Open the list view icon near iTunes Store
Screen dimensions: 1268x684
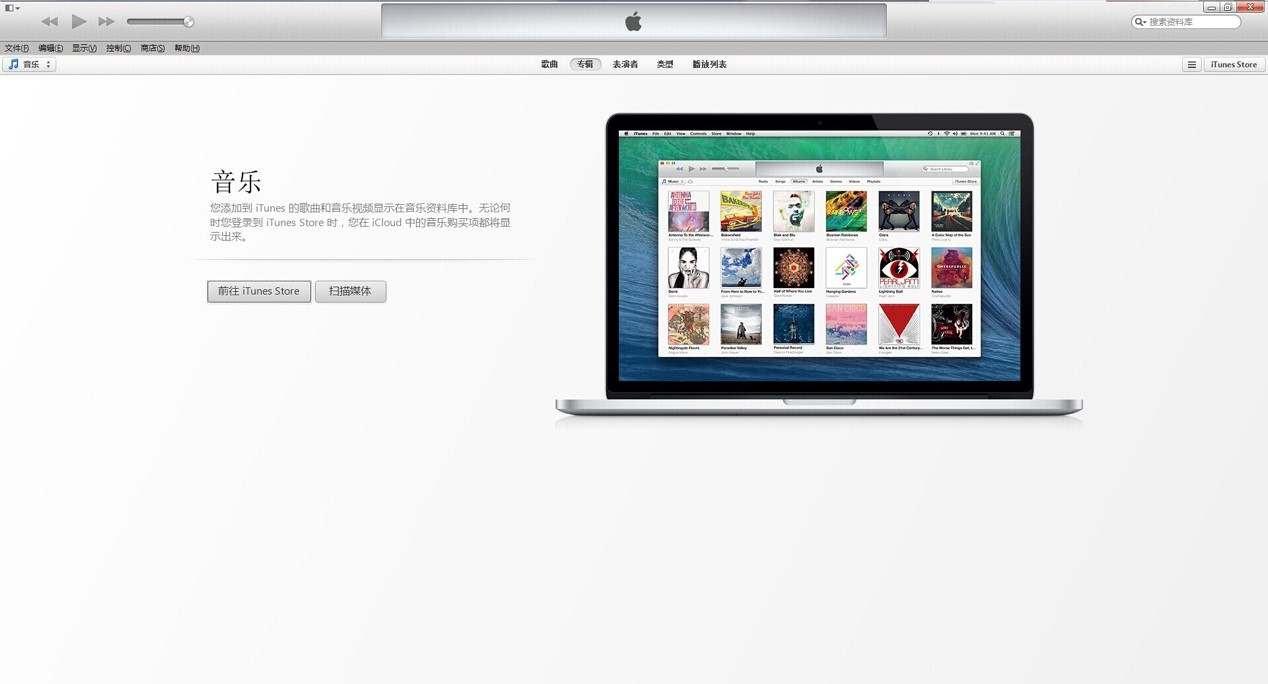(x=1191, y=64)
